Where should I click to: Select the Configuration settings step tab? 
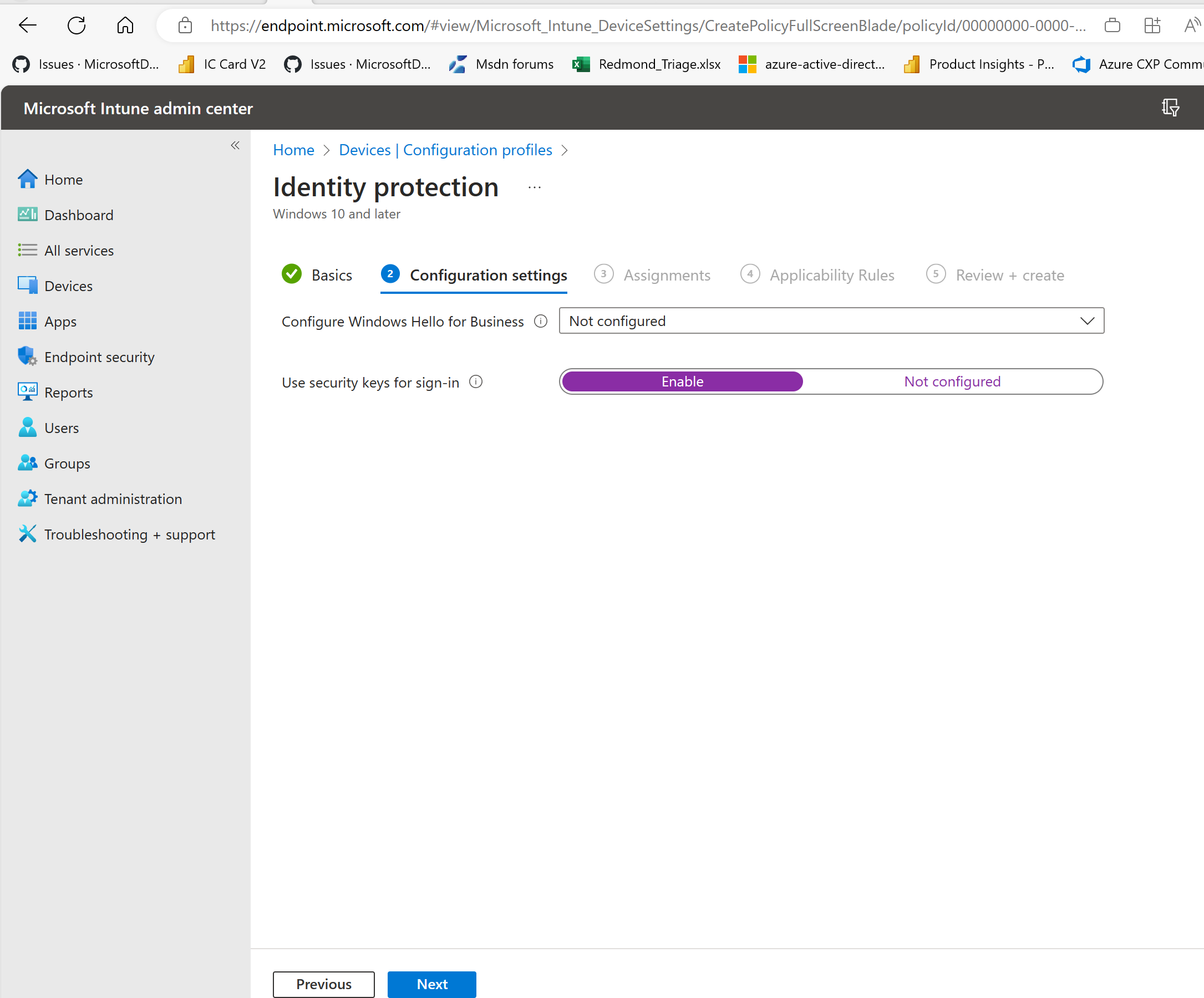(474, 275)
